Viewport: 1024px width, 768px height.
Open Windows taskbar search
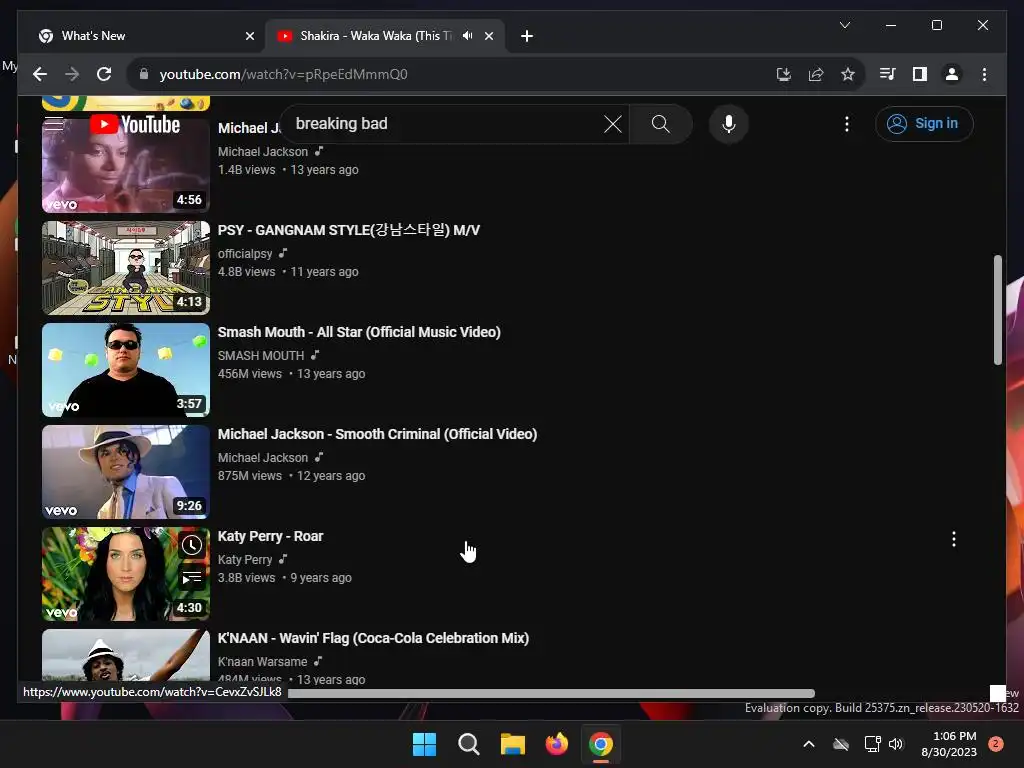(x=469, y=744)
